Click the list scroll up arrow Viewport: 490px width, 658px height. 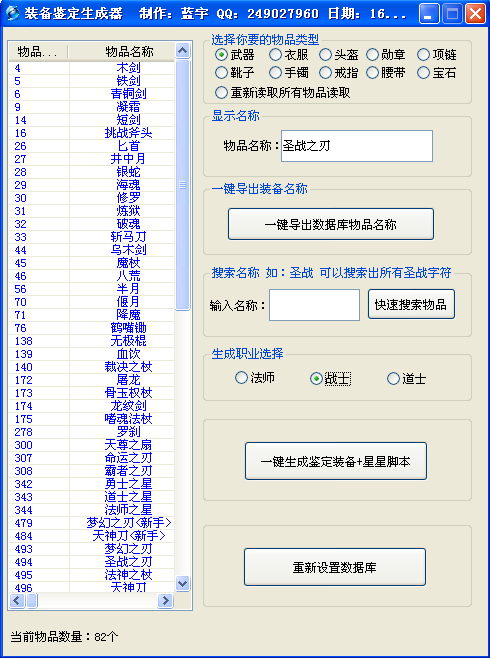tap(182, 51)
